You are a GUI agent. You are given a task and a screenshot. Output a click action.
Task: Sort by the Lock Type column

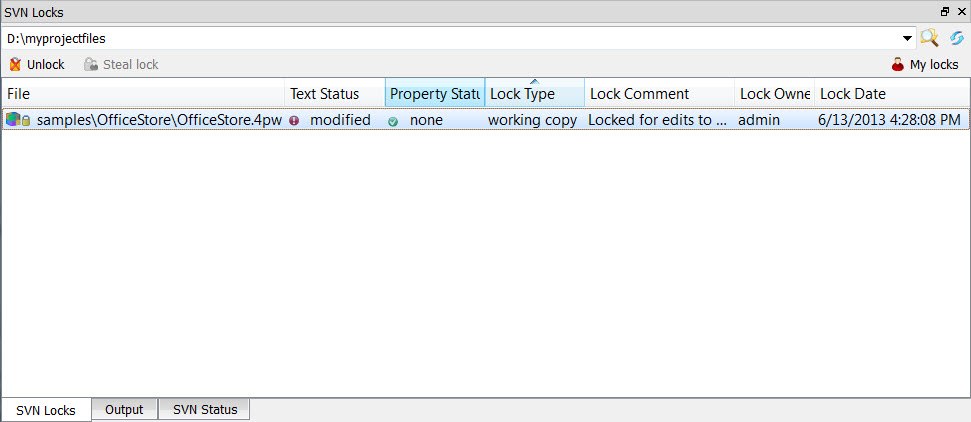534,94
